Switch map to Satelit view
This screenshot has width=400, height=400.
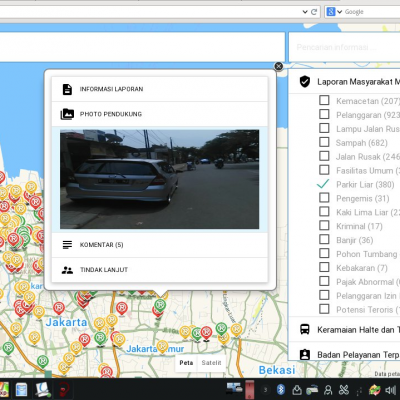click(x=211, y=363)
